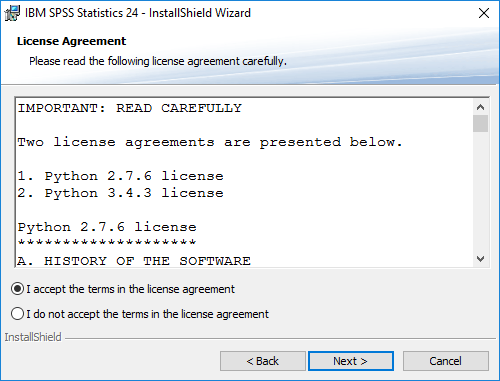Click the installer icon in the title bar

pyautogui.click(x=12, y=13)
